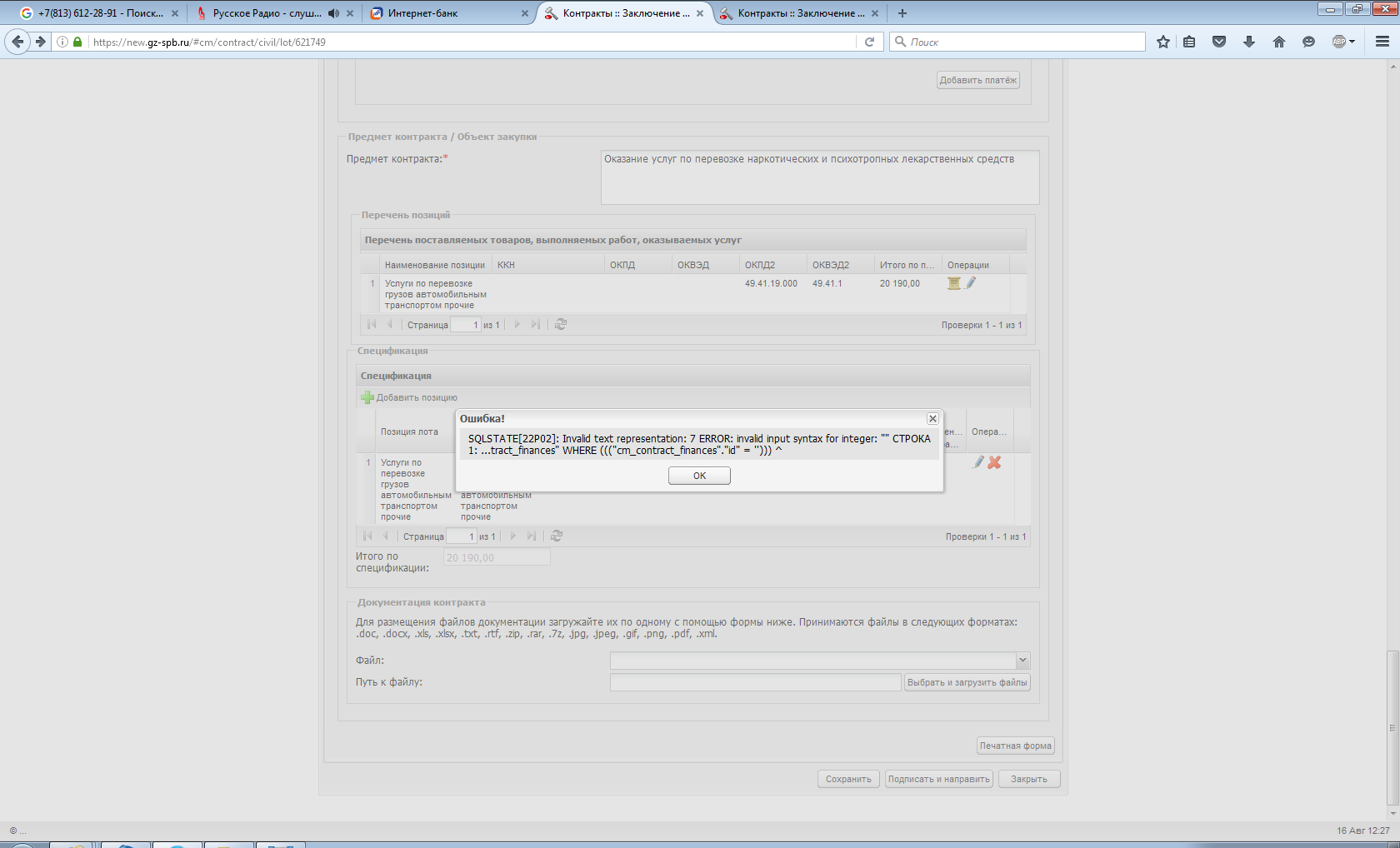The width and height of the screenshot is (1400, 848).
Task: Click the page number field in positions grid
Action: (465, 325)
